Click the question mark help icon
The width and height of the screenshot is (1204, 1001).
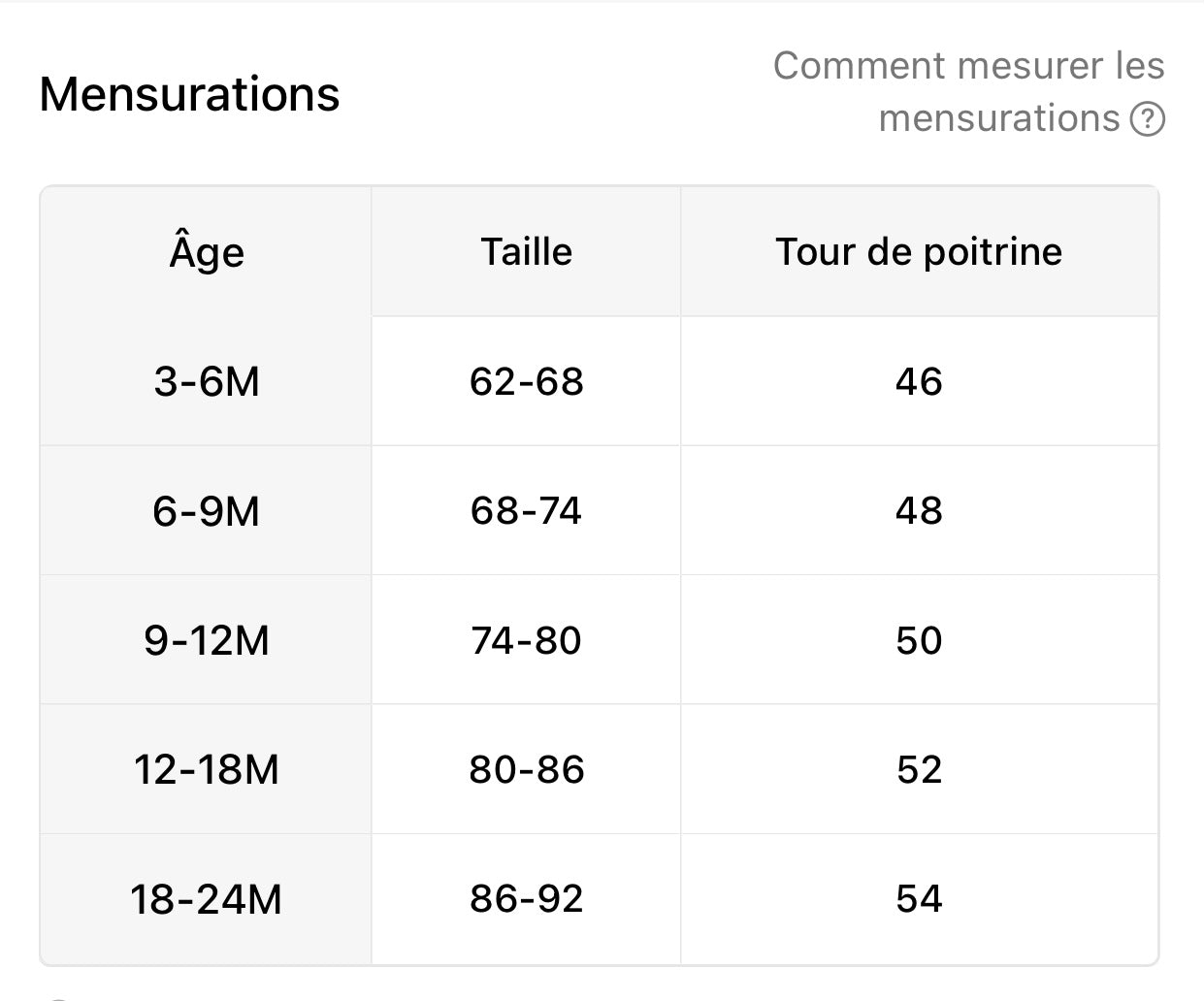pos(1148,119)
